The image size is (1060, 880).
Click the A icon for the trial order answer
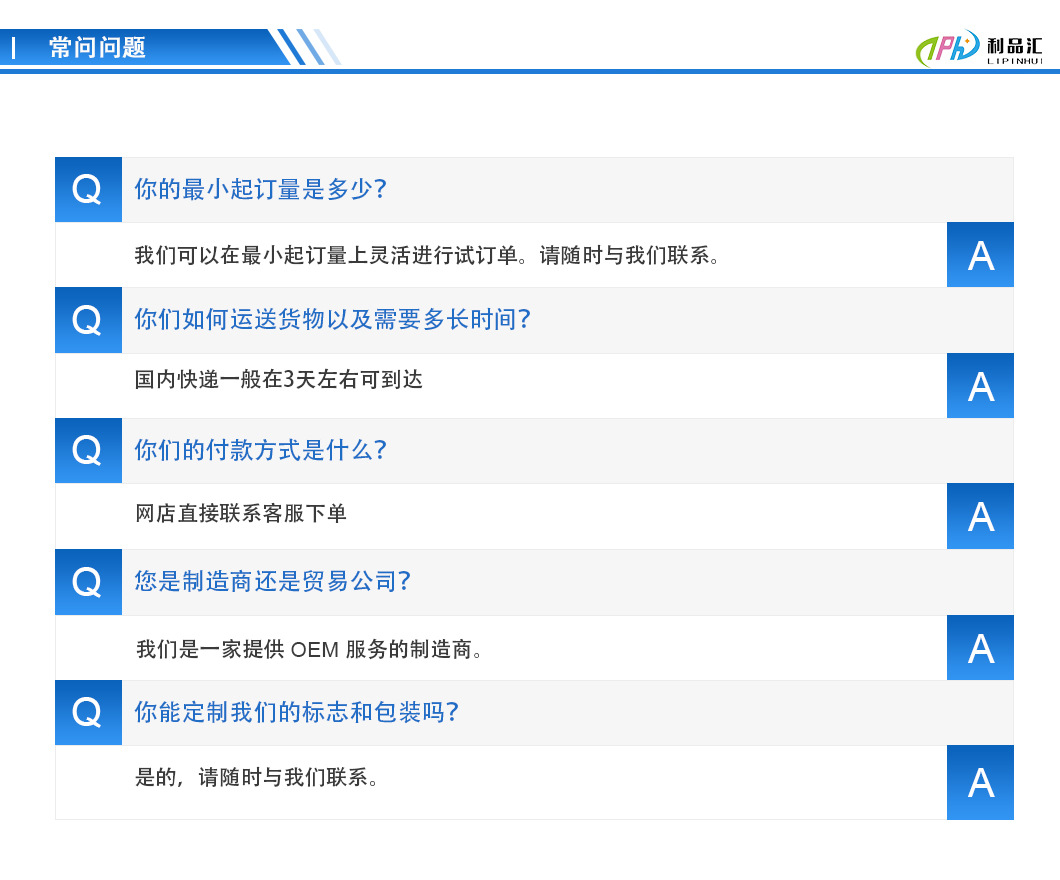click(x=980, y=254)
